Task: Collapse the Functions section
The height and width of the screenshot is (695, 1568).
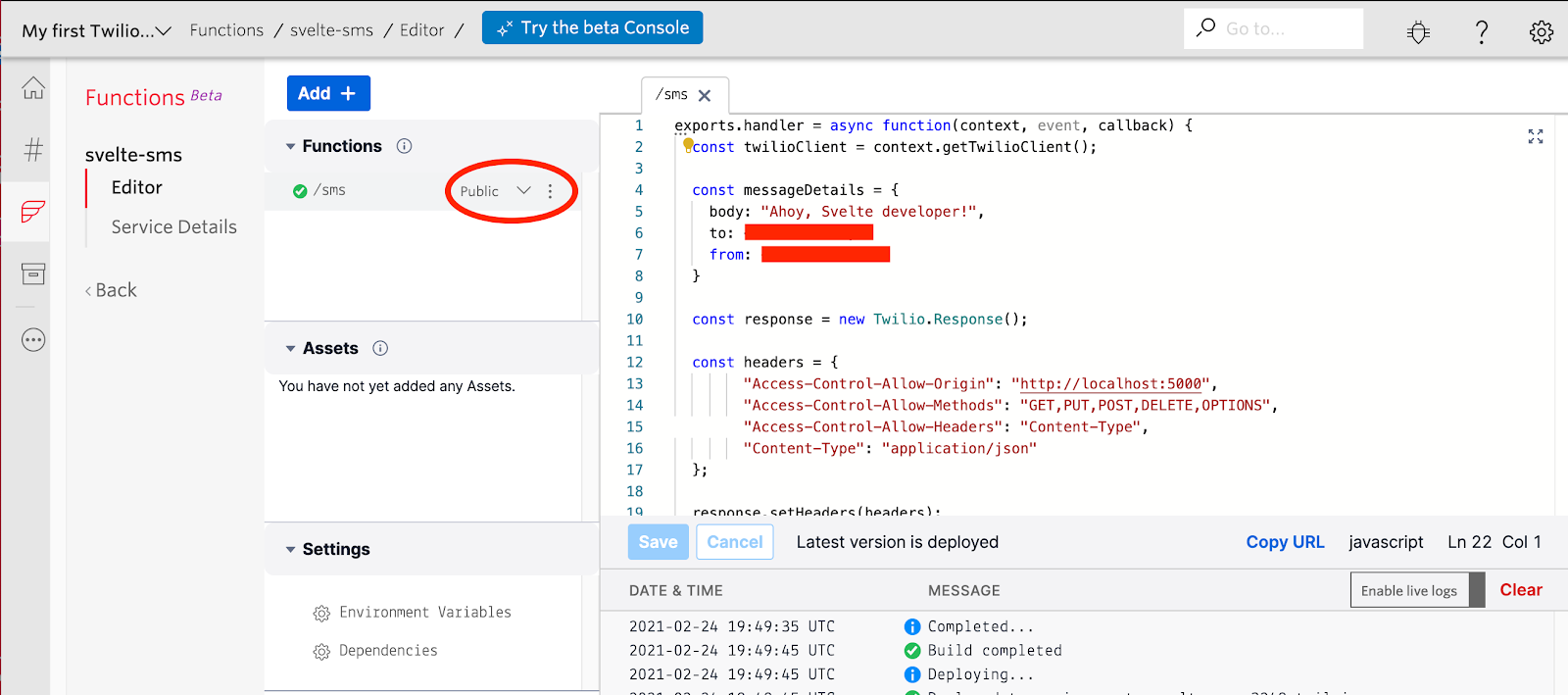Action: (290, 146)
